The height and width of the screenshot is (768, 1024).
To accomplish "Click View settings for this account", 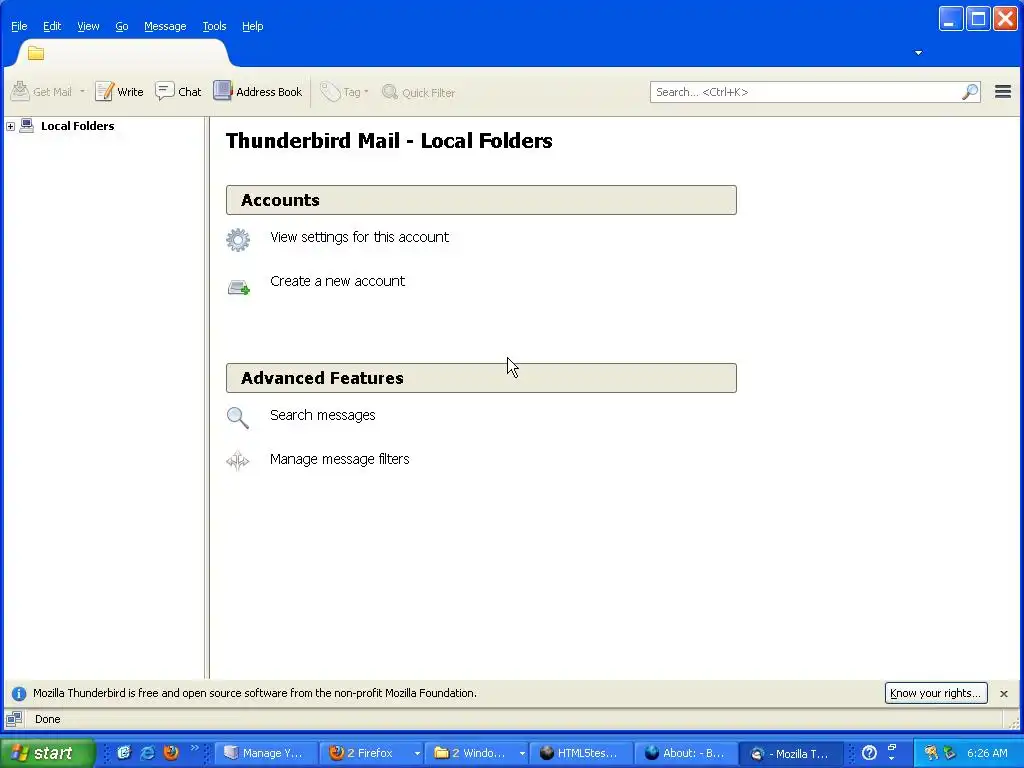I will click(x=359, y=237).
